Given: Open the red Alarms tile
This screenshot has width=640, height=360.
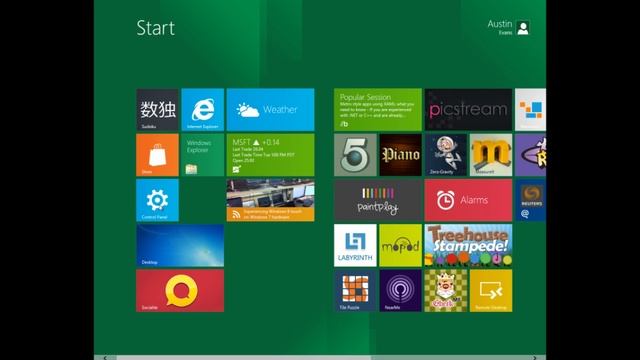Looking at the screenshot, I should (468, 200).
